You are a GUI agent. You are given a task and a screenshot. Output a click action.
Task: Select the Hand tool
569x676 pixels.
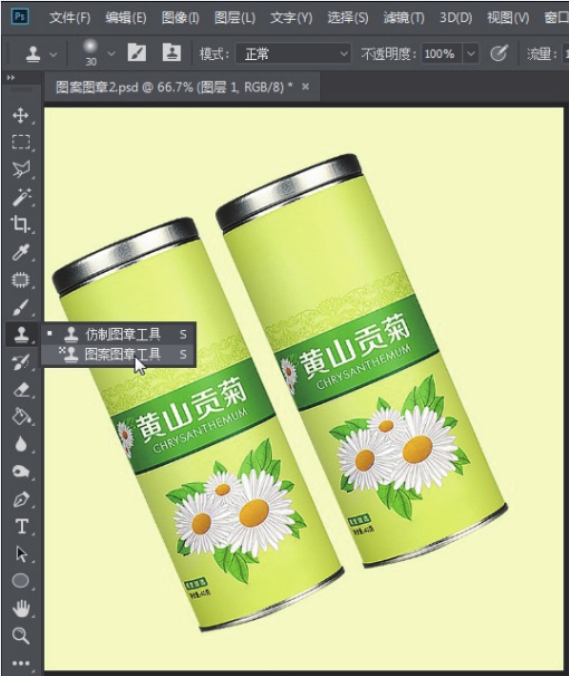pyautogui.click(x=20, y=608)
